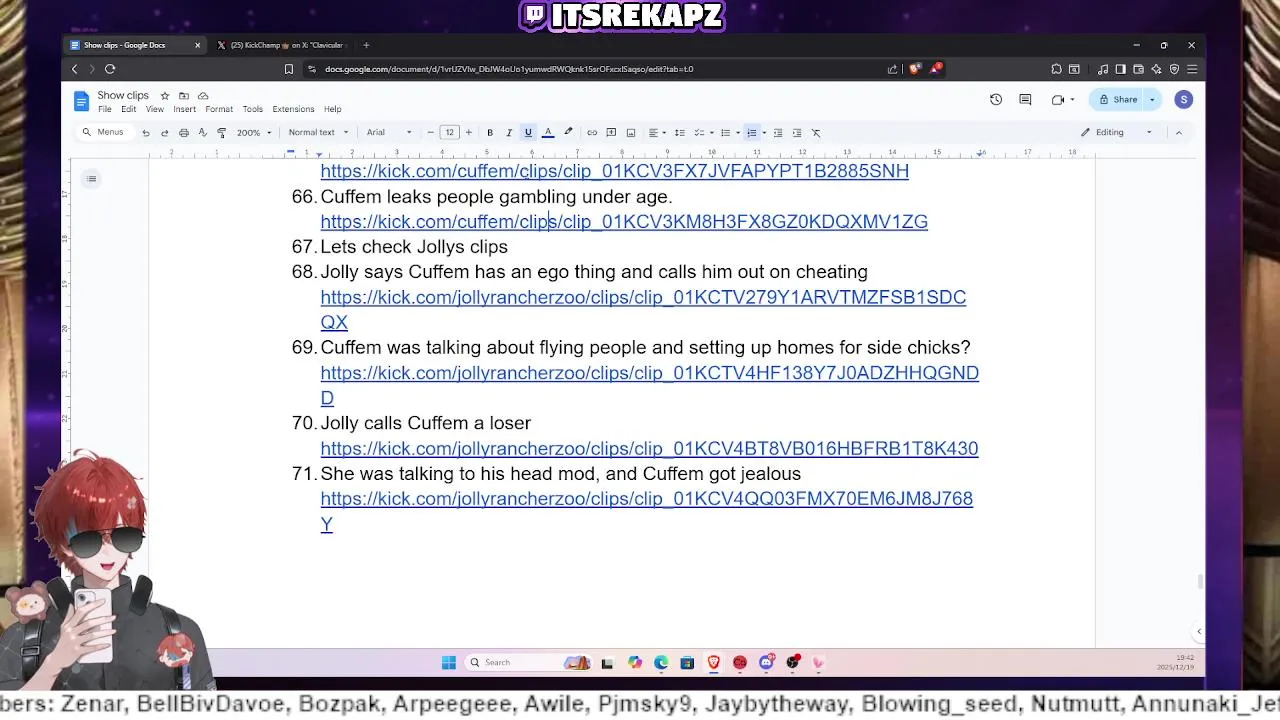Open Discord from the taskbar
1280x720 pixels.
tap(766, 662)
